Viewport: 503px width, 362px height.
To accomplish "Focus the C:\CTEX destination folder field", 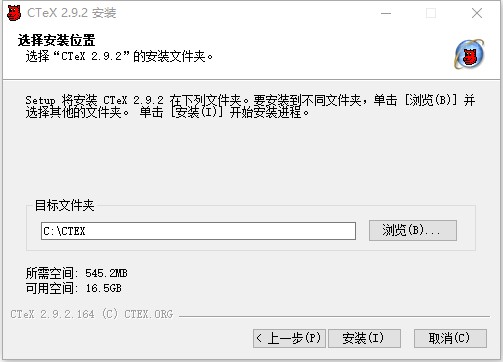I will 198,231.
